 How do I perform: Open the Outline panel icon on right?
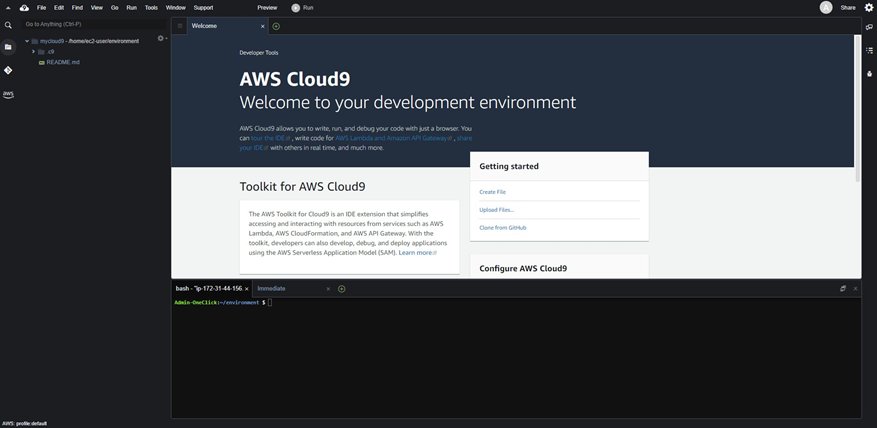pos(869,50)
